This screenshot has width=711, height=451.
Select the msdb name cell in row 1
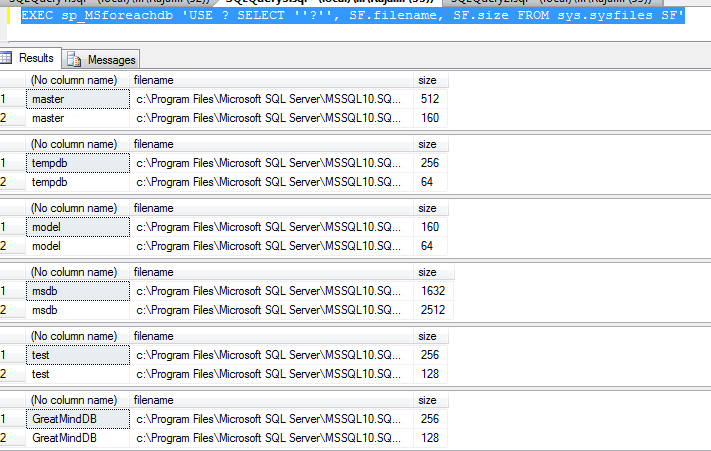[78, 291]
